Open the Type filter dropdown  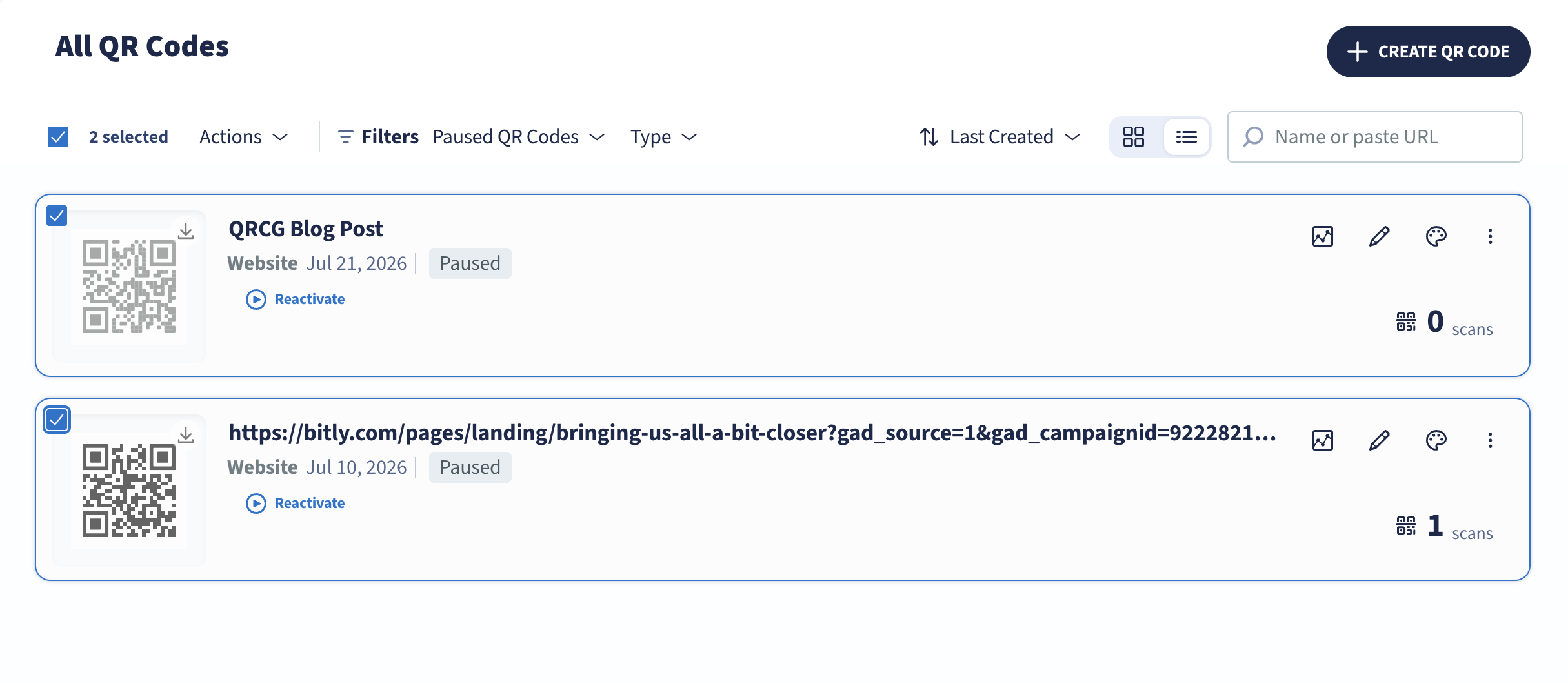click(x=664, y=137)
